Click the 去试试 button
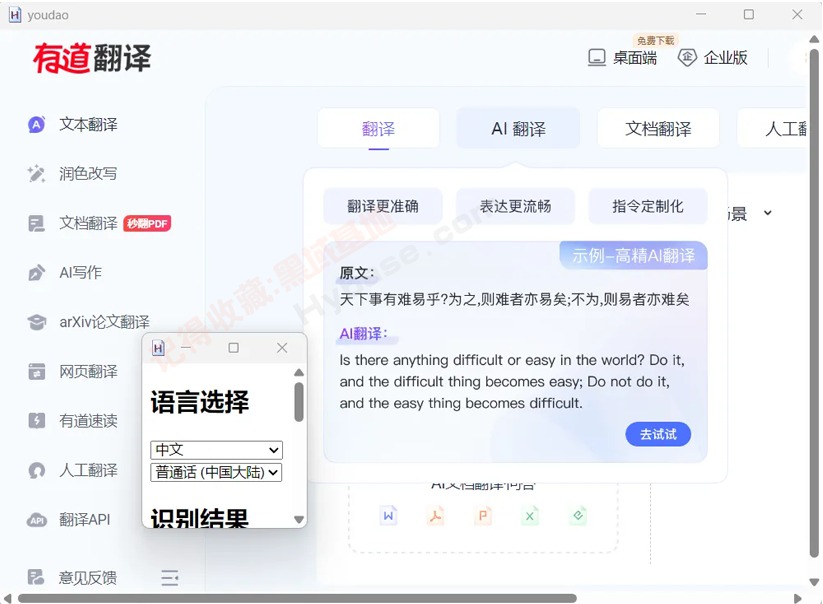This screenshot has height=604, width=823. [x=658, y=435]
